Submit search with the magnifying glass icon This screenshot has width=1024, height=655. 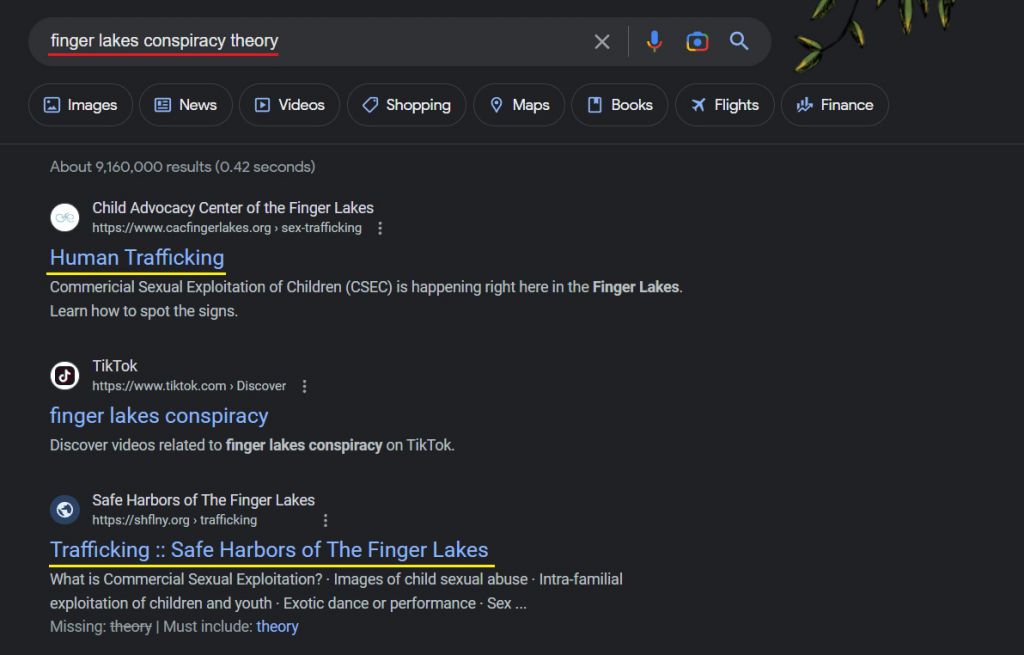tap(739, 41)
